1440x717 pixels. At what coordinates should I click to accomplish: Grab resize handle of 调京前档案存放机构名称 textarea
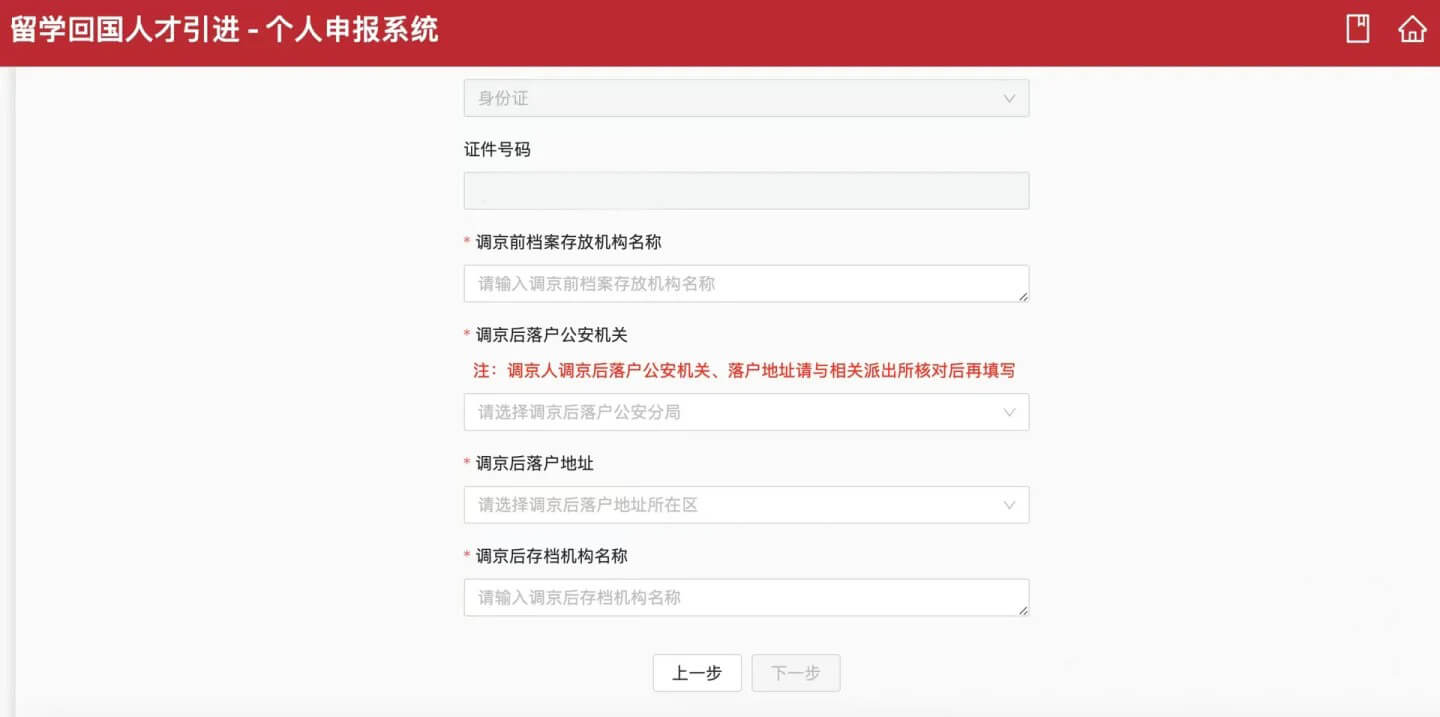[1023, 296]
